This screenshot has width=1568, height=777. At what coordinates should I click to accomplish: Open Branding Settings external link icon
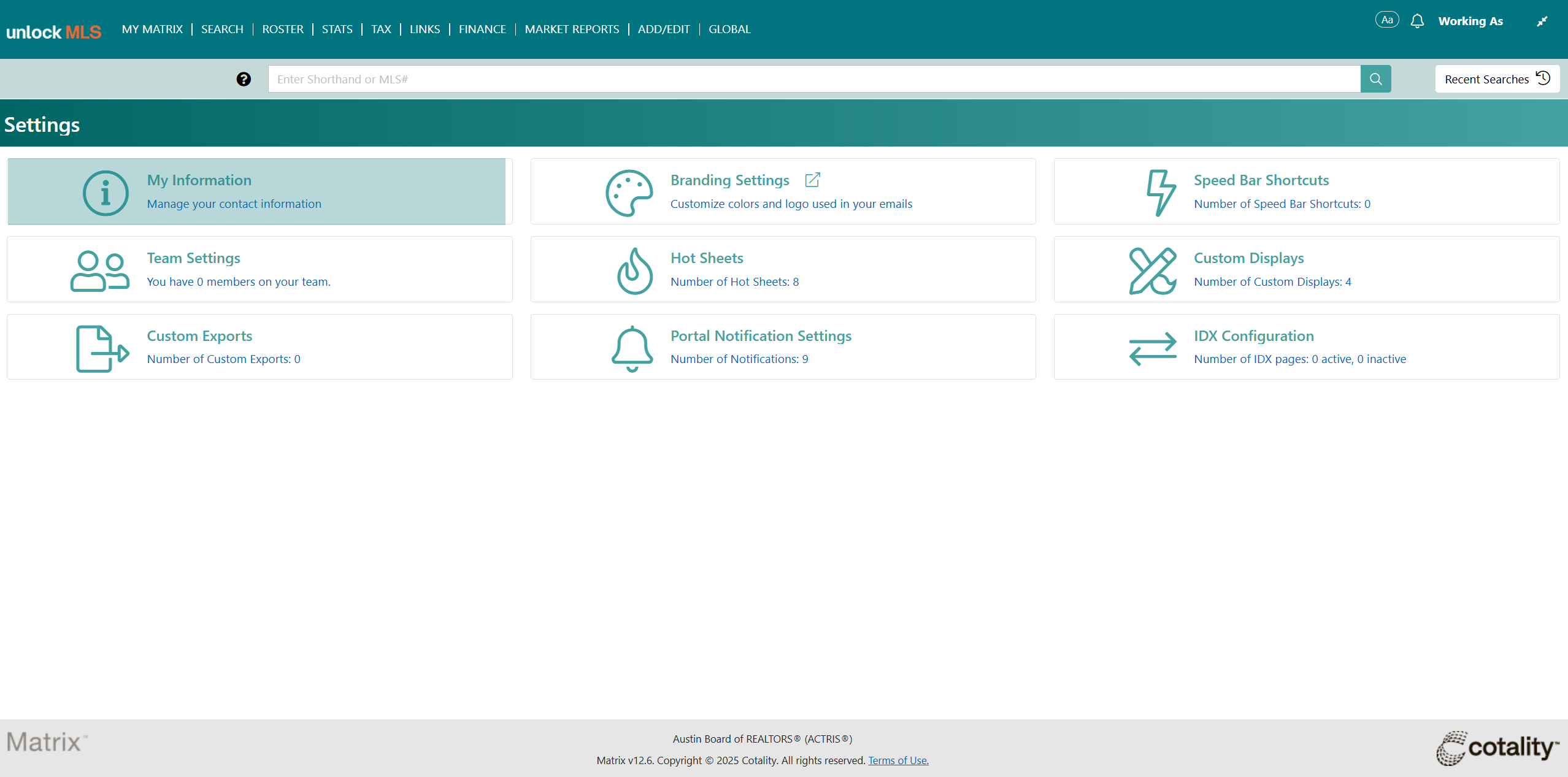(x=812, y=180)
